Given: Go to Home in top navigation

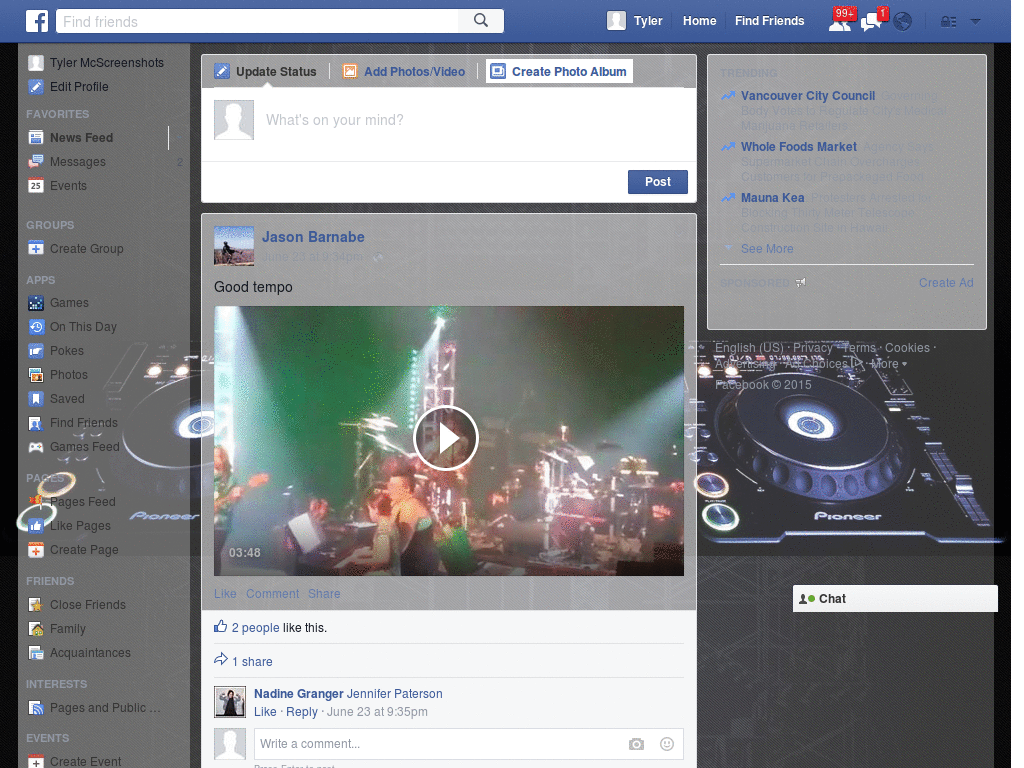Looking at the screenshot, I should (699, 21).
